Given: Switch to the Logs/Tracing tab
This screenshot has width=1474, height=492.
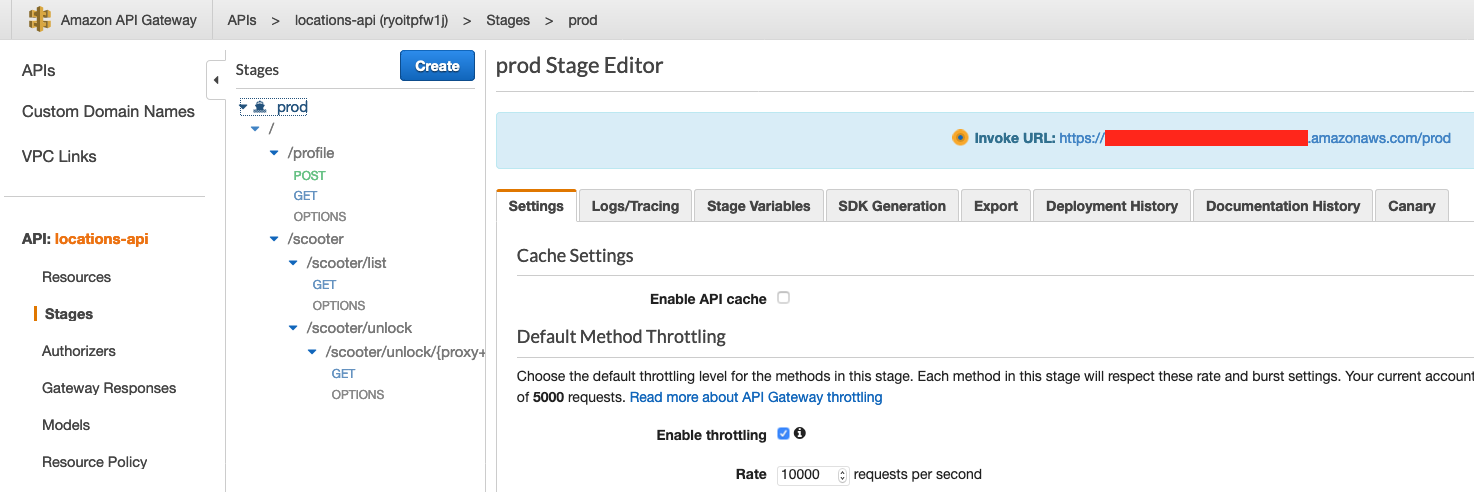Looking at the screenshot, I should pyautogui.click(x=635, y=206).
